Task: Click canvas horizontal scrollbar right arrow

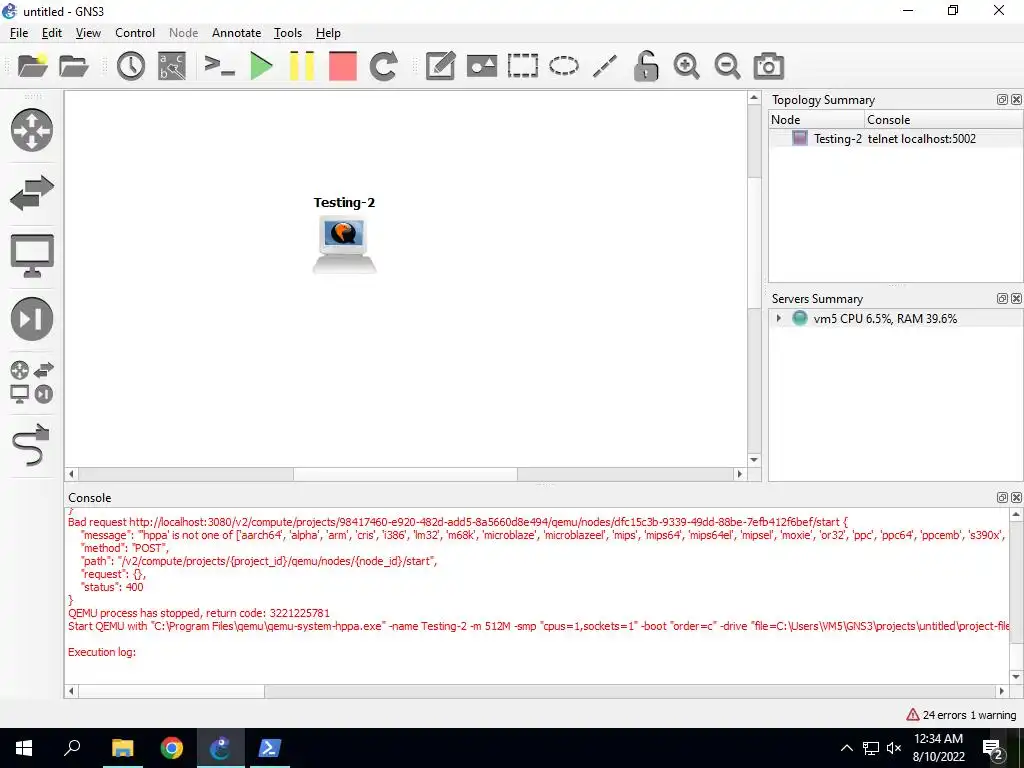Action: pos(739,474)
